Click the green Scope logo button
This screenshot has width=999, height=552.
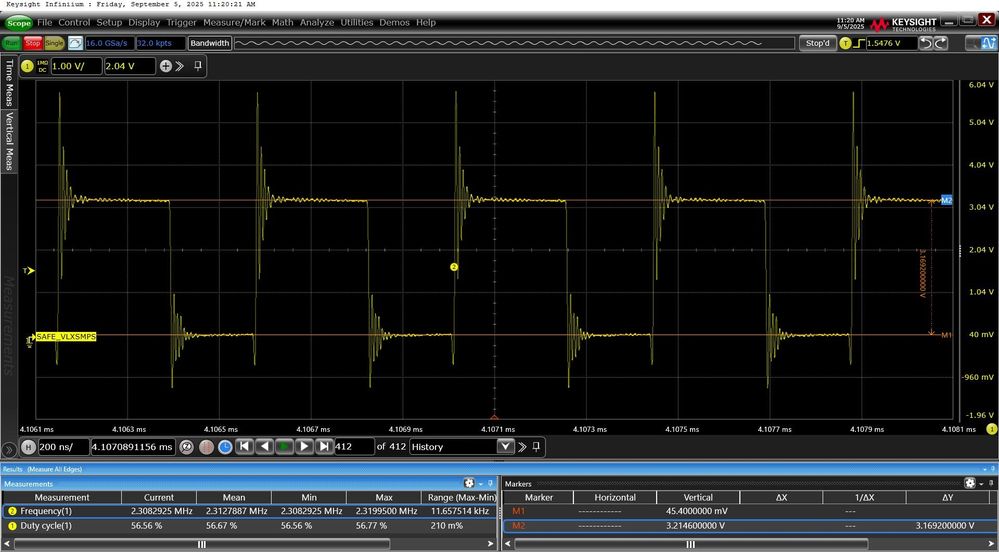tap(18, 23)
